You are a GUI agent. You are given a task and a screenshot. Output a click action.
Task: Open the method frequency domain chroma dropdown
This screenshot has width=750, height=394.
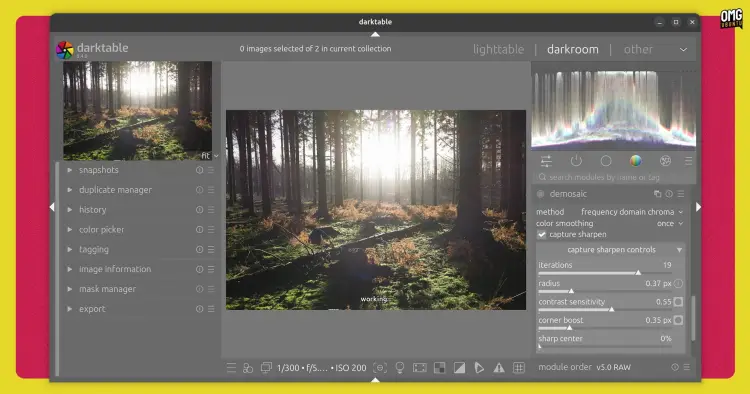[x=610, y=212]
